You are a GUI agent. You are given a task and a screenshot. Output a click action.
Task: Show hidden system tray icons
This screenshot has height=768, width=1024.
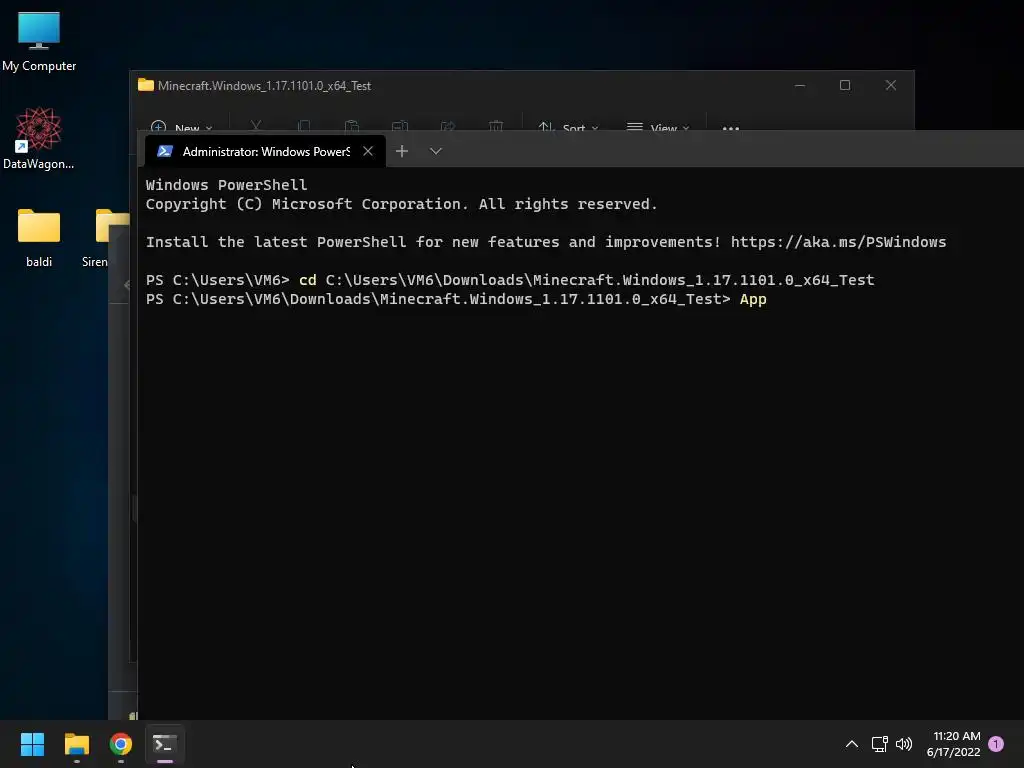(x=852, y=744)
